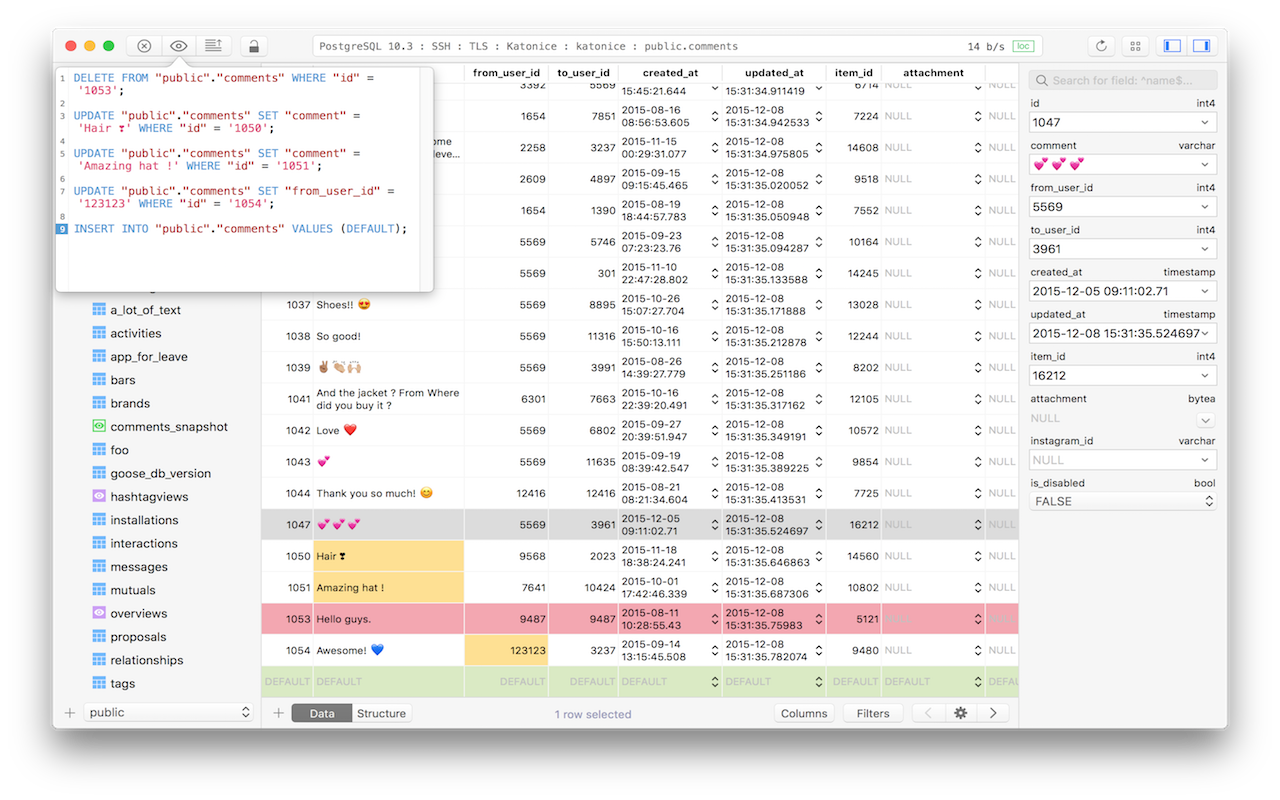Preview pending changes using the eye icon
1280x800 pixels.
(x=178, y=45)
